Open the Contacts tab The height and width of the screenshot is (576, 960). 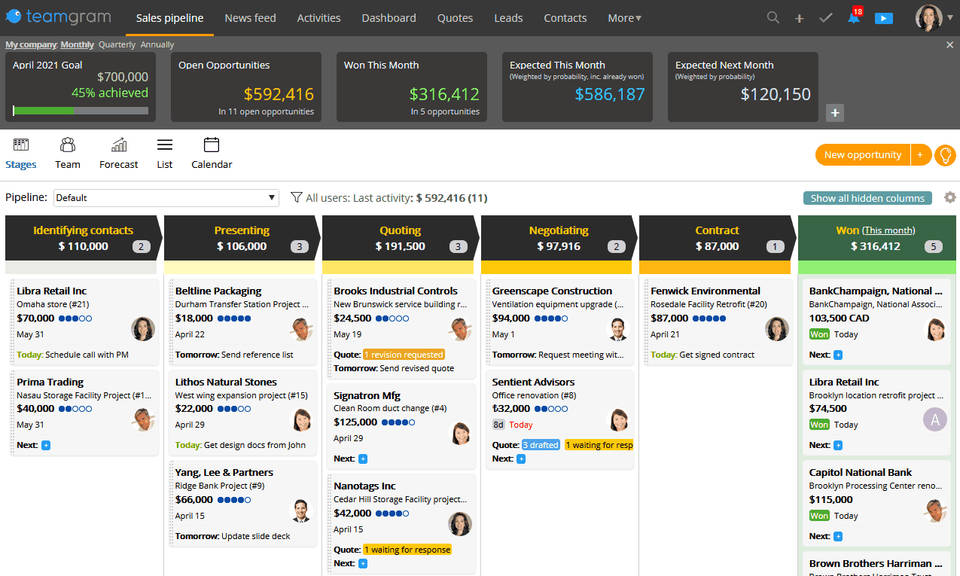click(565, 18)
